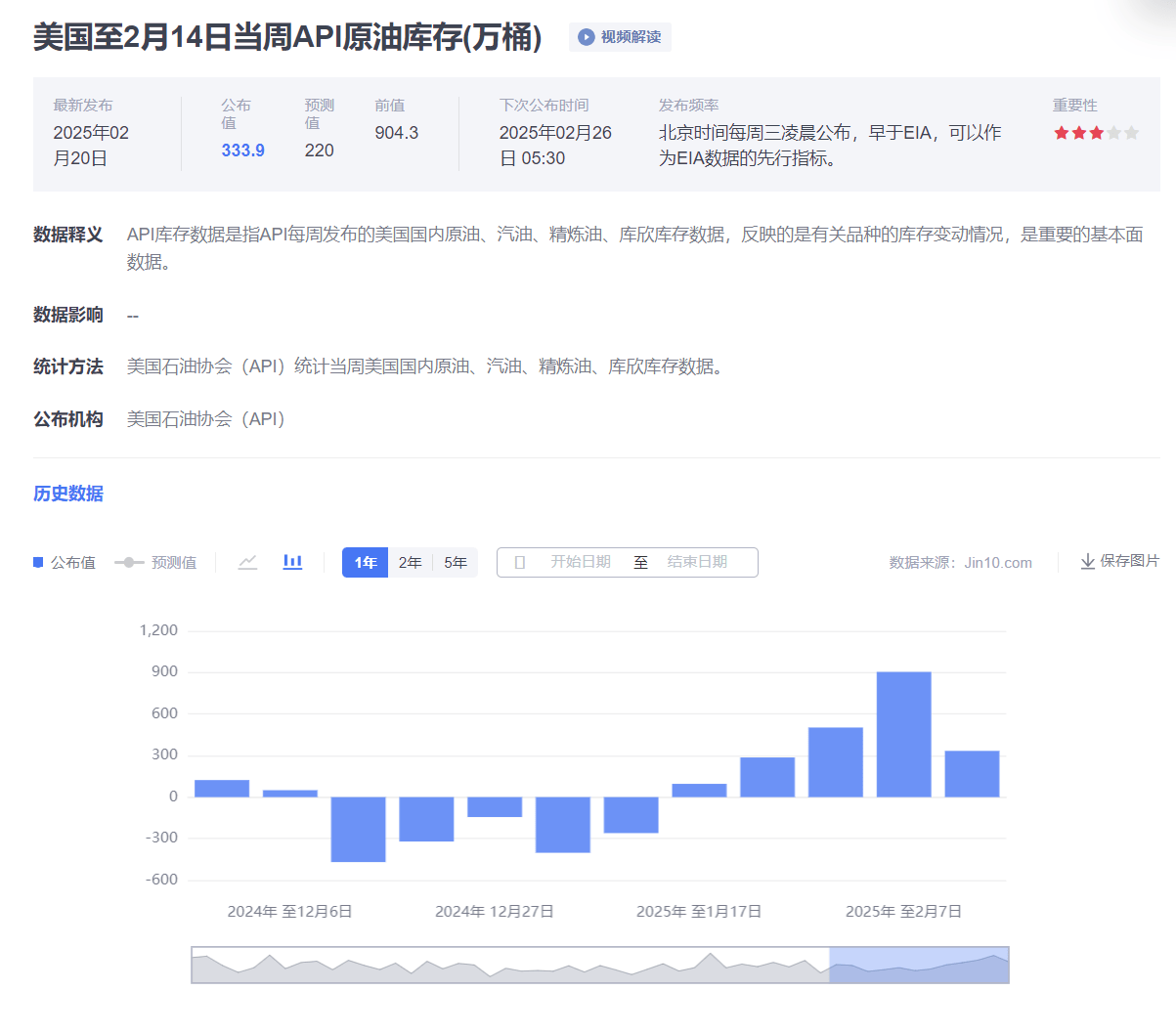Image resolution: width=1176 pixels, height=1033 pixels.
Task: Click the 结束日期 end date input
Action: point(697,562)
